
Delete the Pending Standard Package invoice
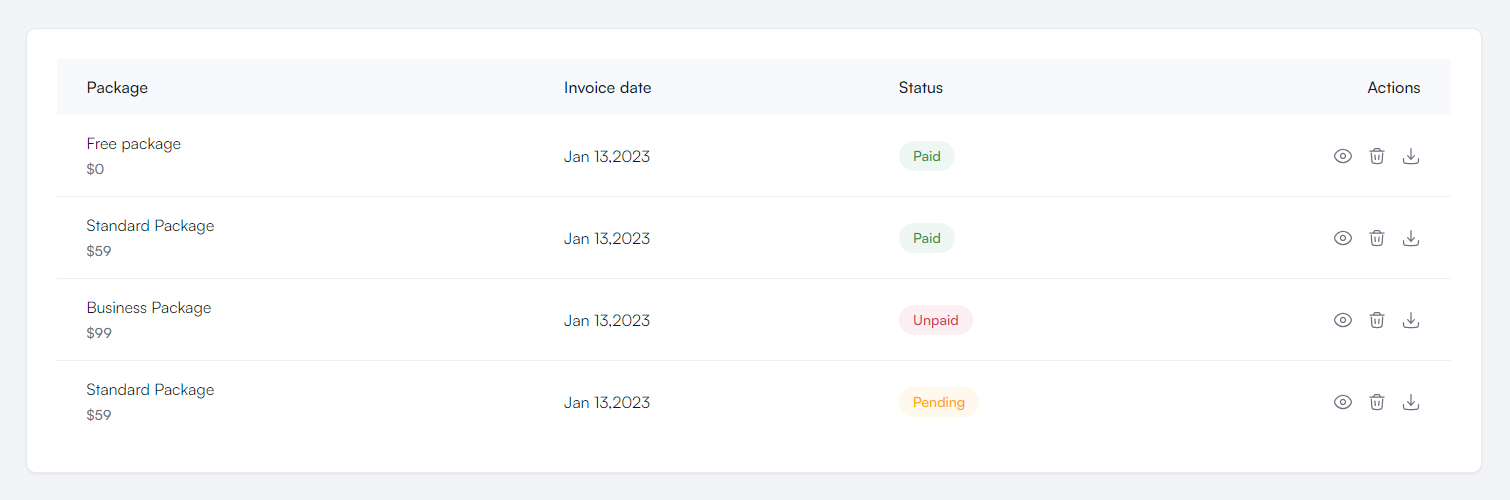tap(1377, 402)
